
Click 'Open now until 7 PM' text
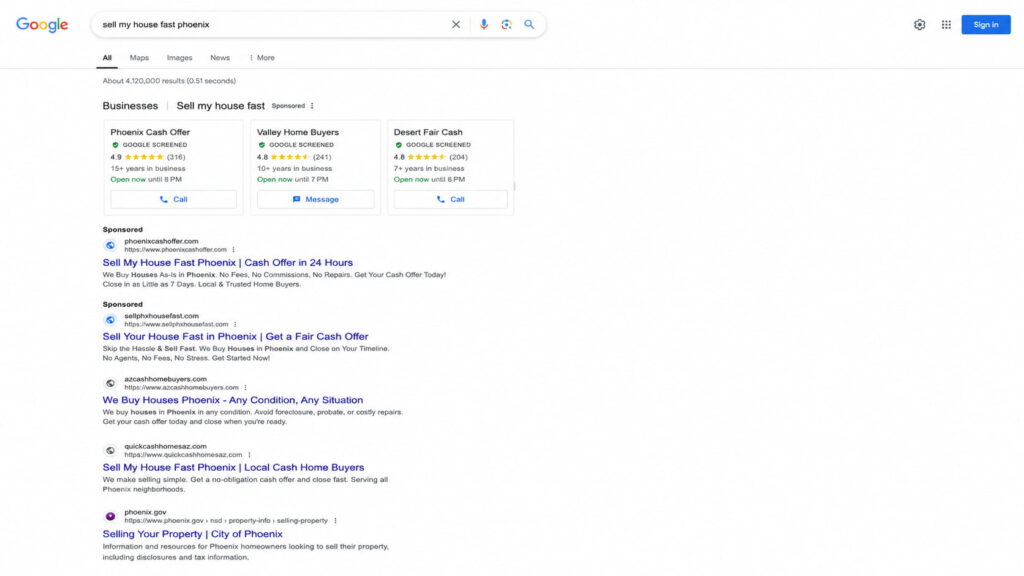click(x=293, y=180)
